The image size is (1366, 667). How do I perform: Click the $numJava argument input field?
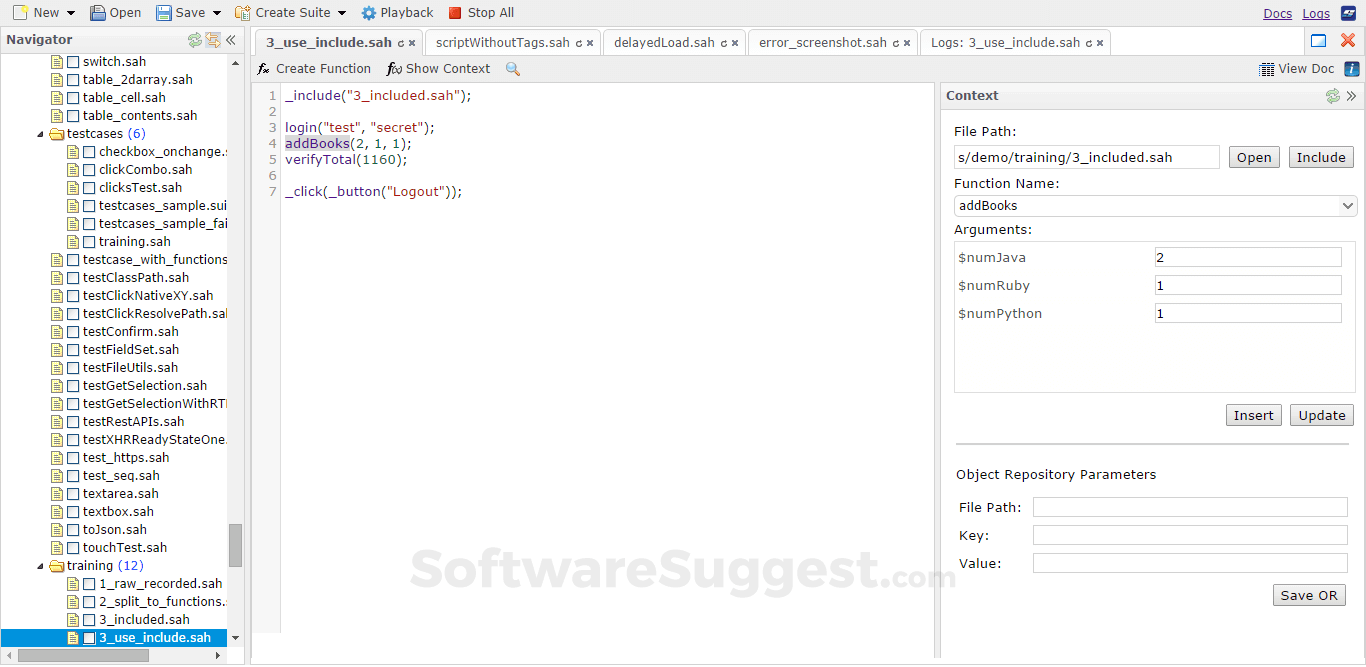(x=1247, y=258)
